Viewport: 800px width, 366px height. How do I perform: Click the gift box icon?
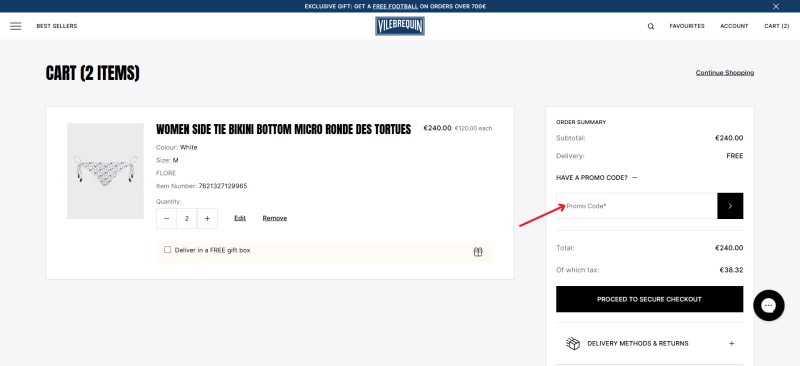point(478,252)
